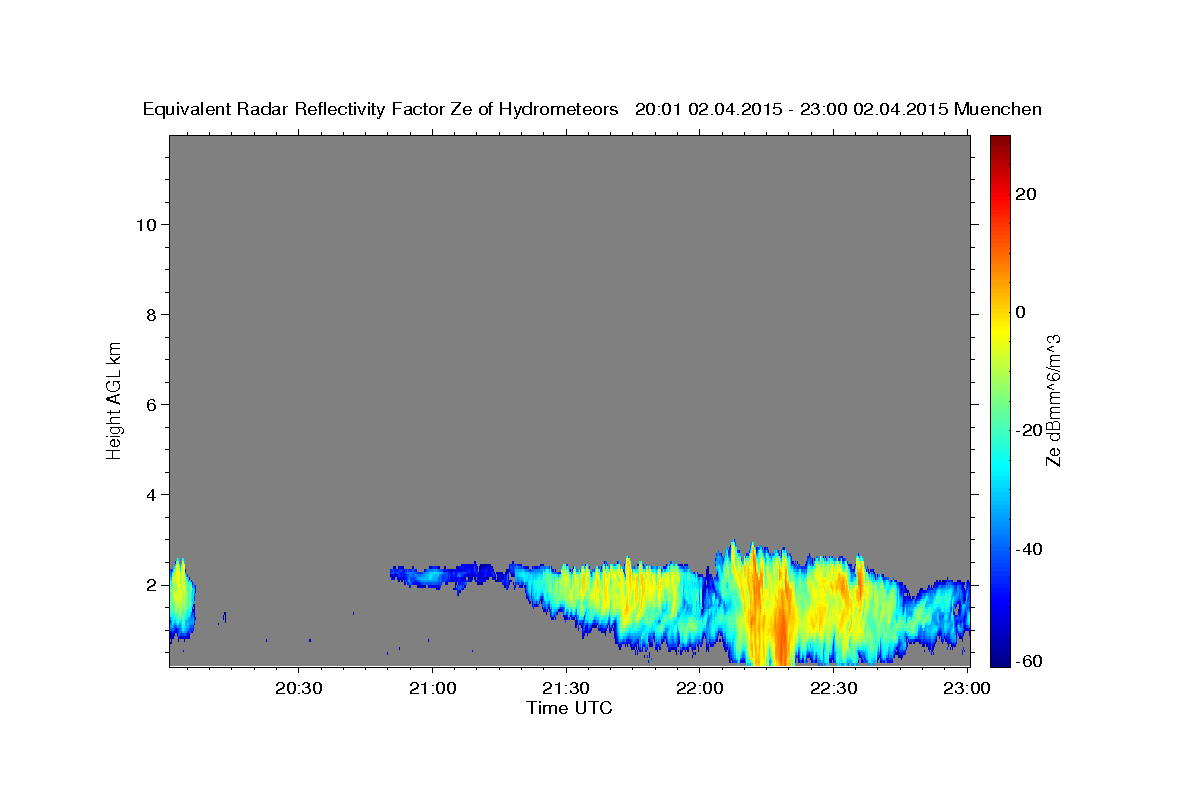Click the date range '20:01 02.04.2015 - 23:00 02.04.2015'

point(792,110)
